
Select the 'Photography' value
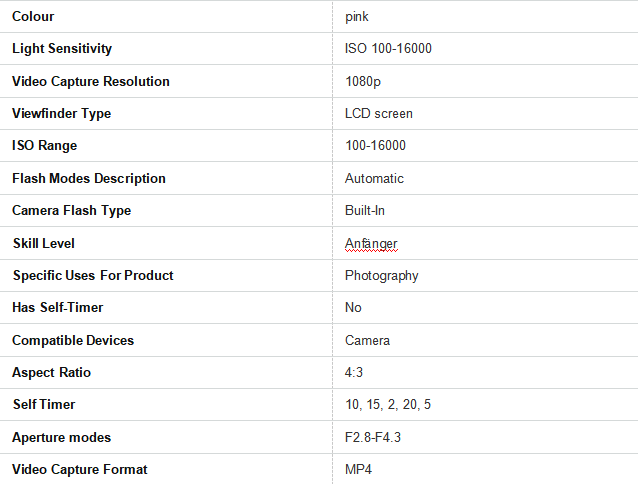point(381,275)
